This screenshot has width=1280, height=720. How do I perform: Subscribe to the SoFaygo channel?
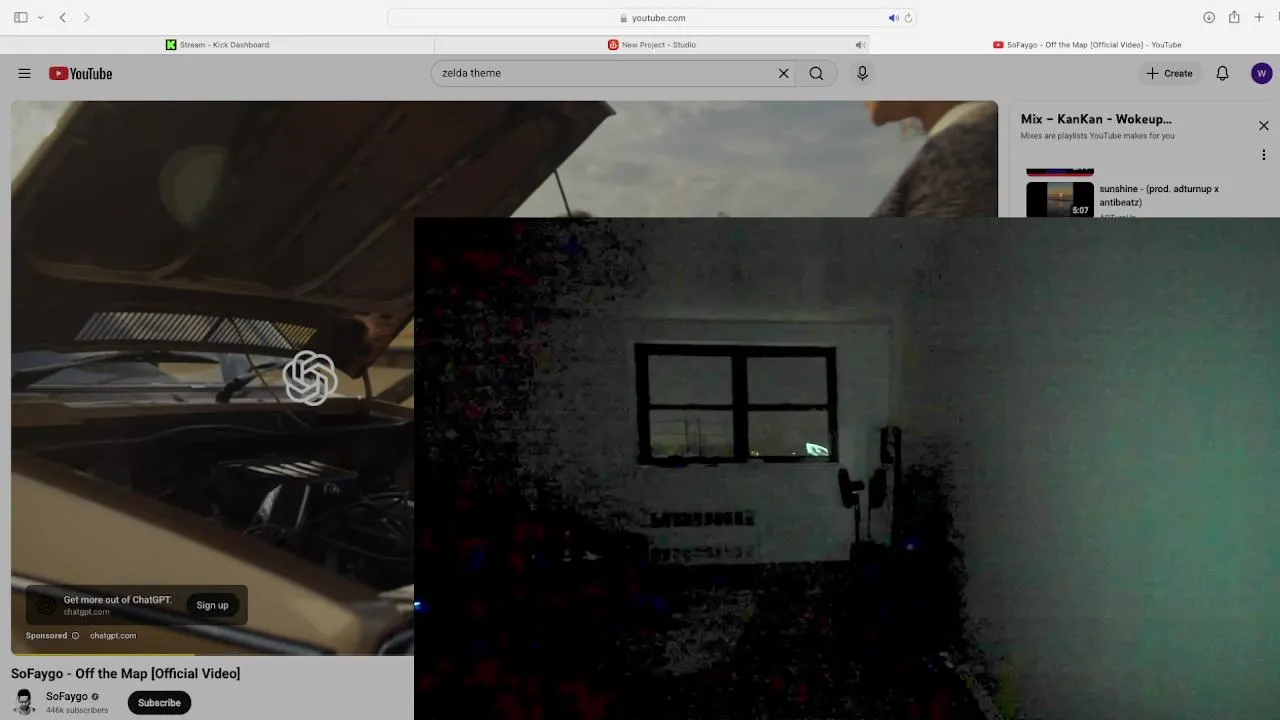click(159, 703)
